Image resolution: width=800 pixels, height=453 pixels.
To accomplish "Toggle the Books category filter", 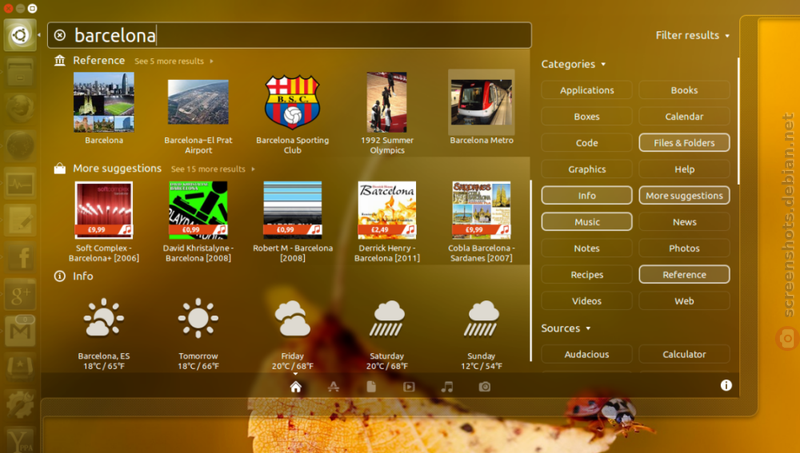I will click(x=684, y=90).
